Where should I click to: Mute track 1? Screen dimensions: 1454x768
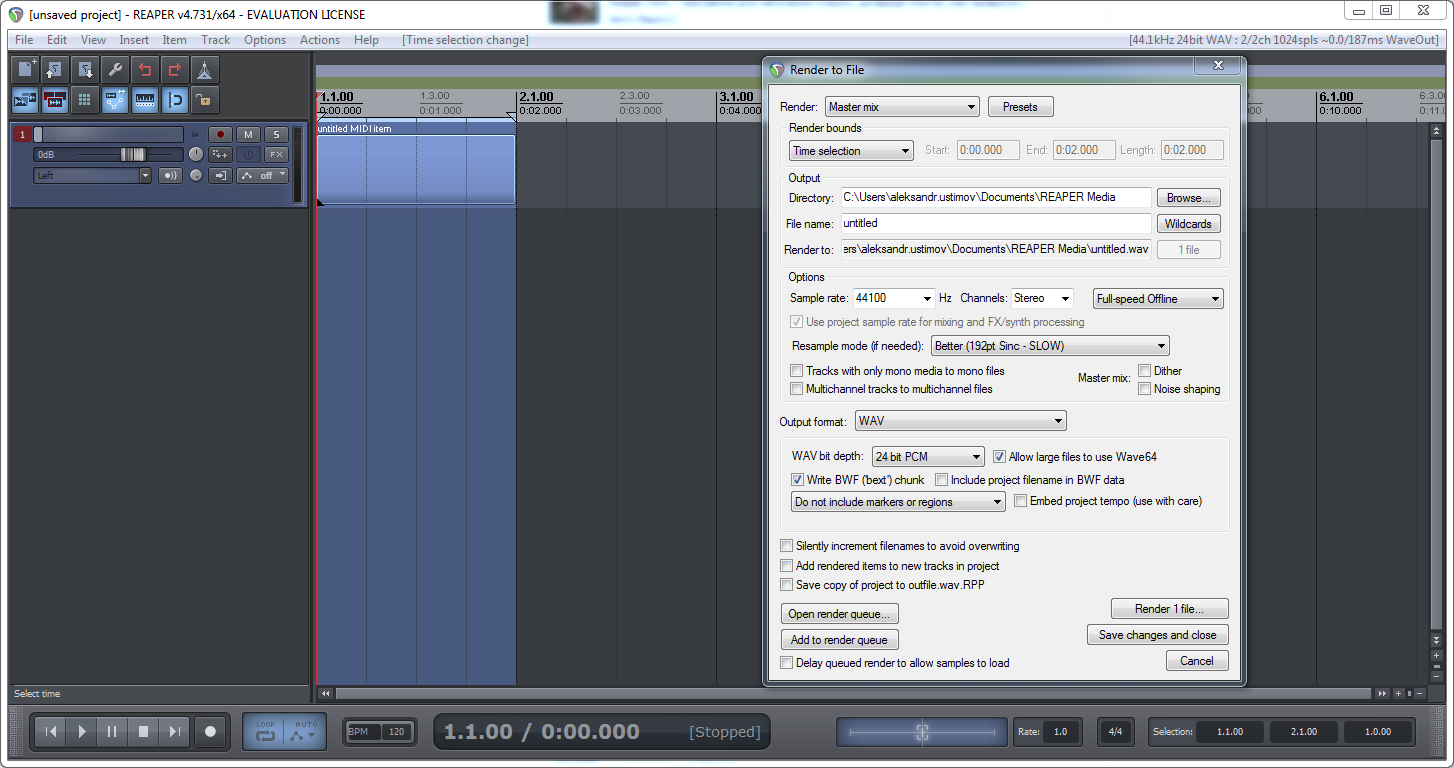248,135
